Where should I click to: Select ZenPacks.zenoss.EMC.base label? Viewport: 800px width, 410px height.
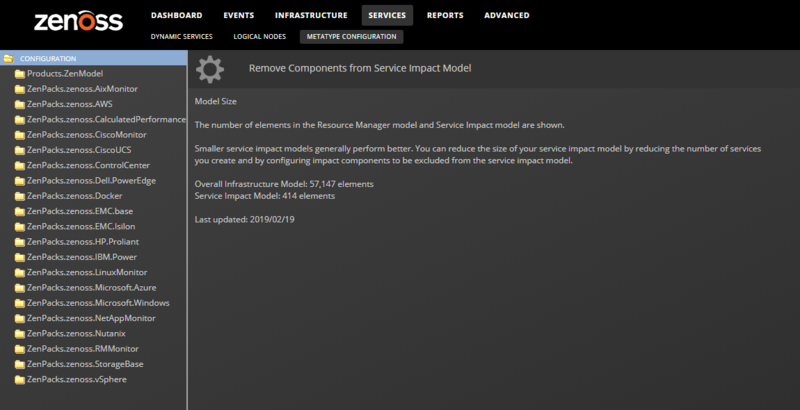[x=80, y=211]
